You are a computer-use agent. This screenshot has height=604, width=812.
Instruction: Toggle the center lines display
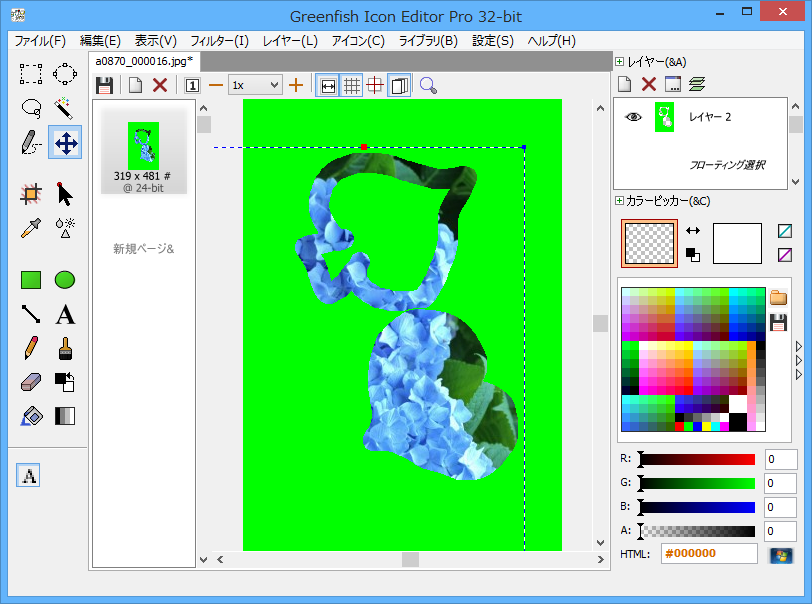(x=375, y=85)
